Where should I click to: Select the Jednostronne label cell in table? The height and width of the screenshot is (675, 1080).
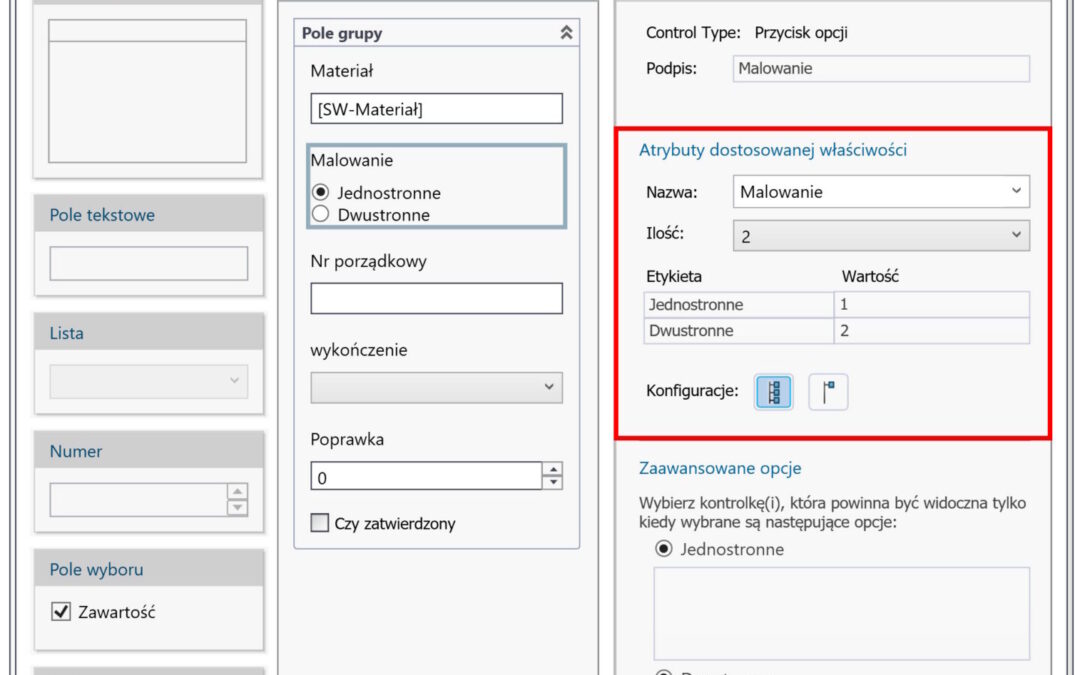[x=739, y=305]
